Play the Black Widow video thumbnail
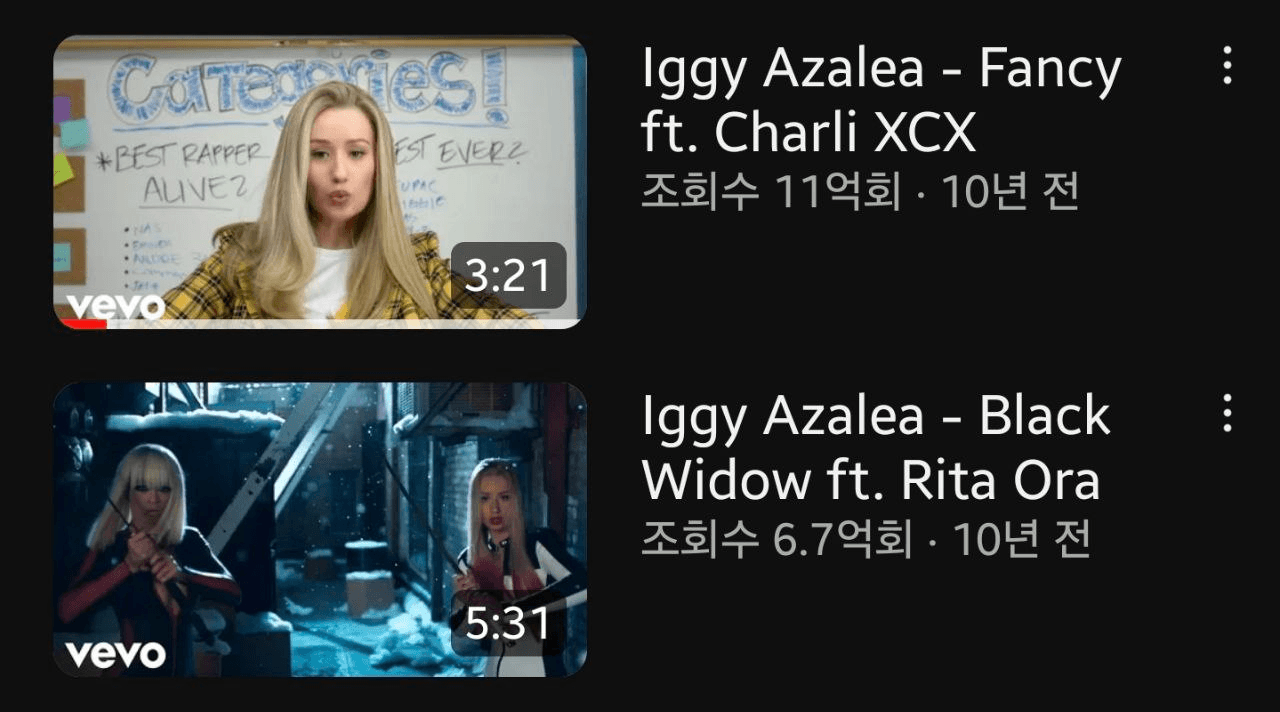Screen dimensions: 1280x712 (320, 530)
